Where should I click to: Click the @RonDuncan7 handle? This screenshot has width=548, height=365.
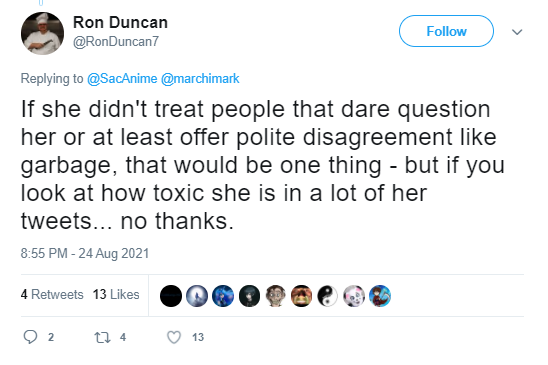[116, 42]
